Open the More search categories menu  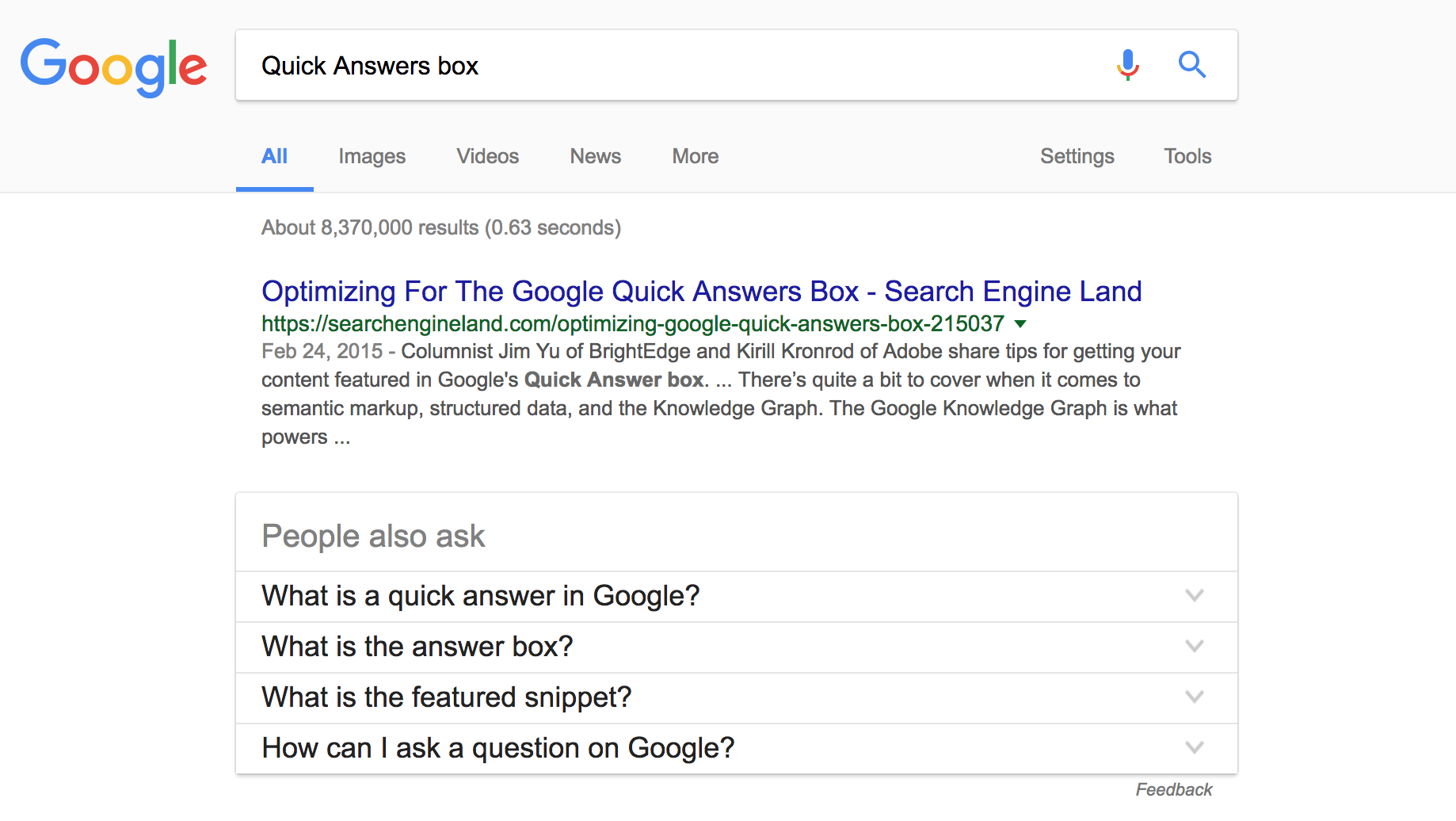coord(695,156)
